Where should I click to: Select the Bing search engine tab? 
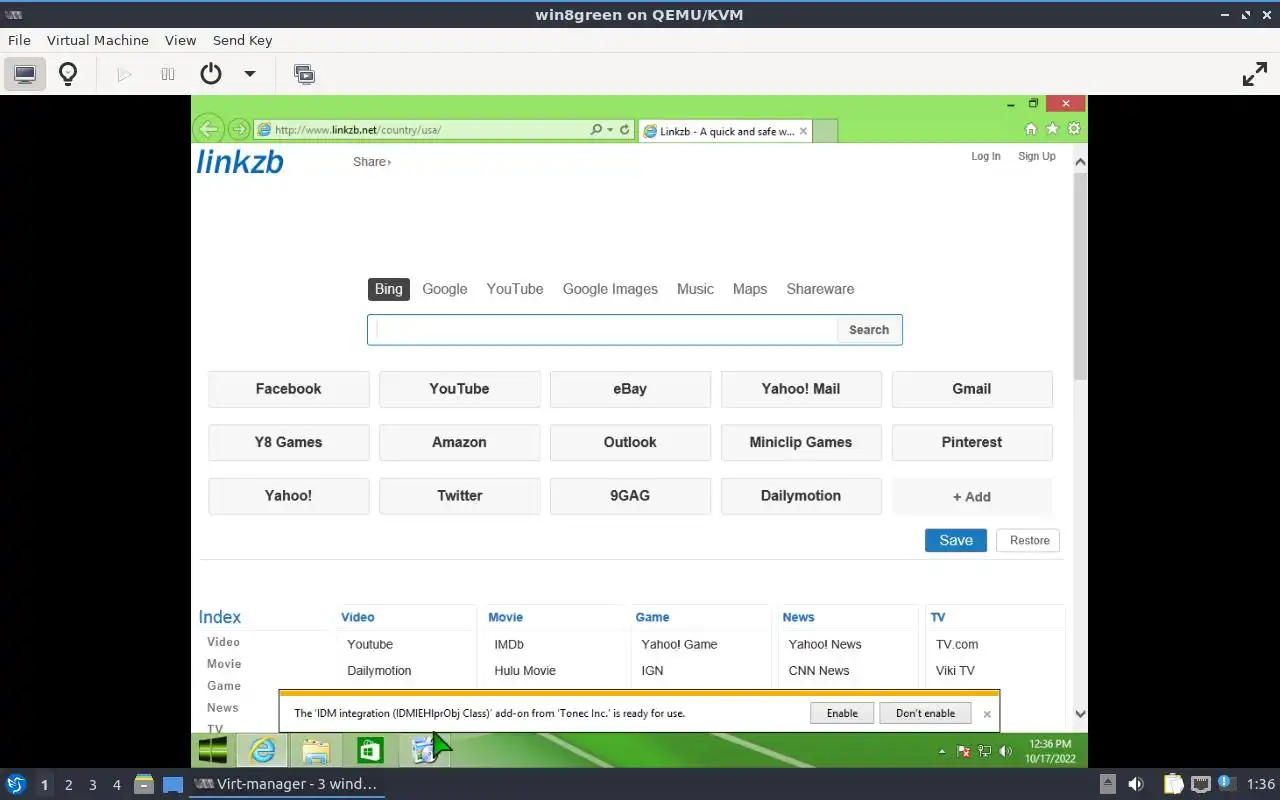[x=388, y=289]
